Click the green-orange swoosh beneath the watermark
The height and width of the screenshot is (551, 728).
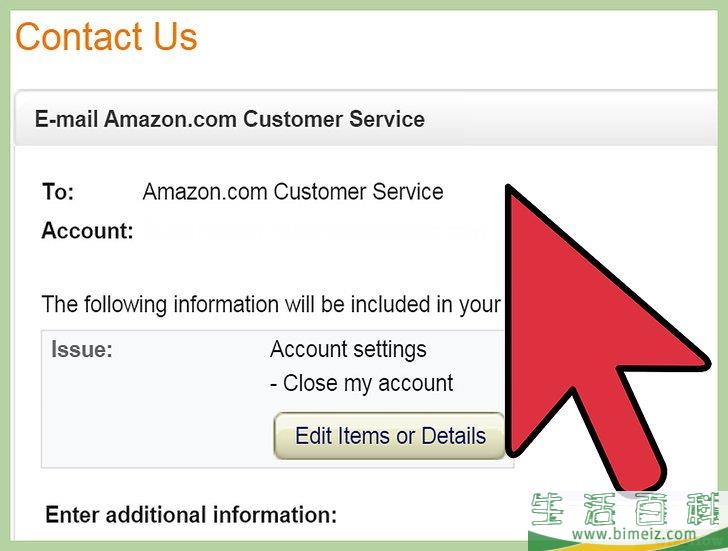point(627,544)
